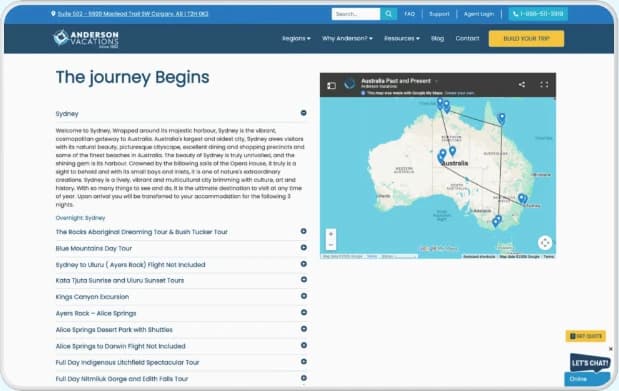Zoom out on the map
Viewport: 619px width, 391px height.
tap(331, 244)
